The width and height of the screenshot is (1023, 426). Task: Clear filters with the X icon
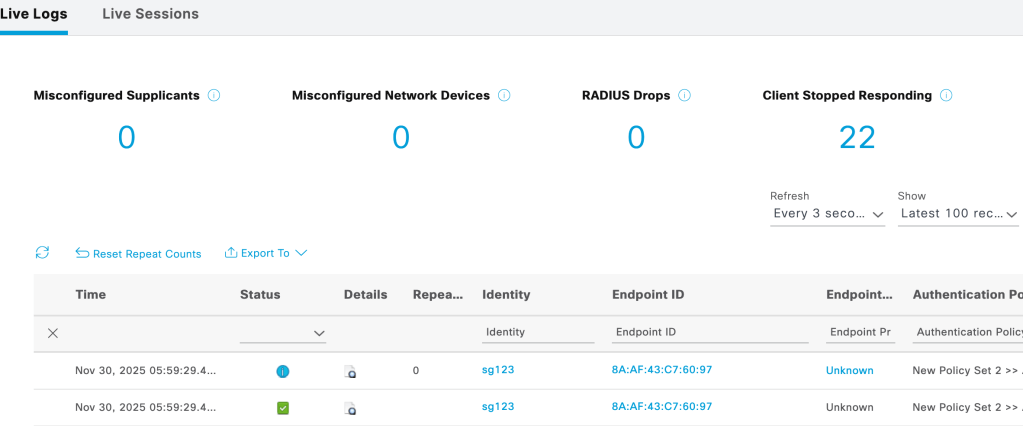pyautogui.click(x=53, y=333)
